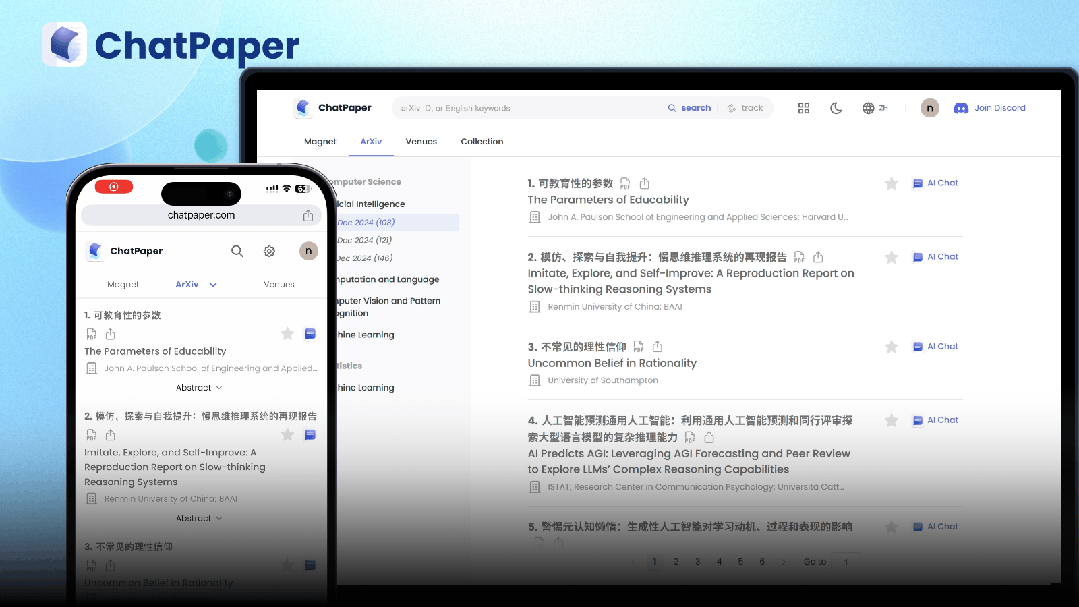Open the language globe selector
Screen dimensions: 1079x607
[x=875, y=108]
